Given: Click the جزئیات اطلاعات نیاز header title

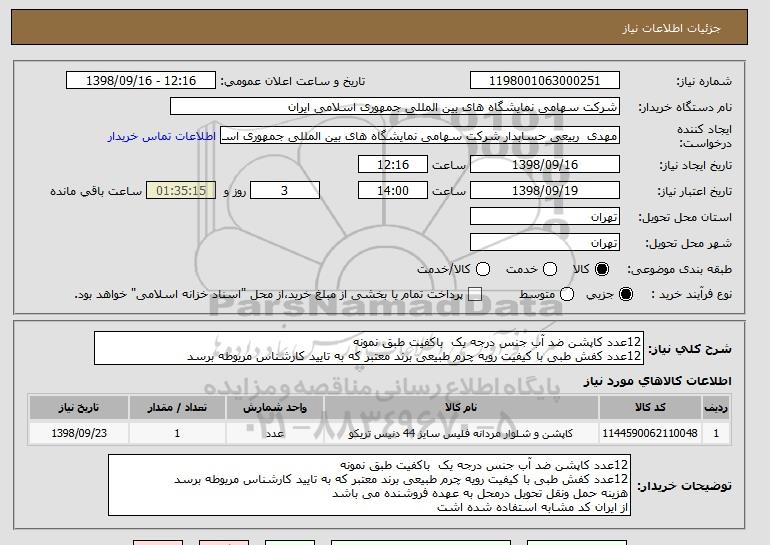Looking at the screenshot, I should tap(671, 28).
